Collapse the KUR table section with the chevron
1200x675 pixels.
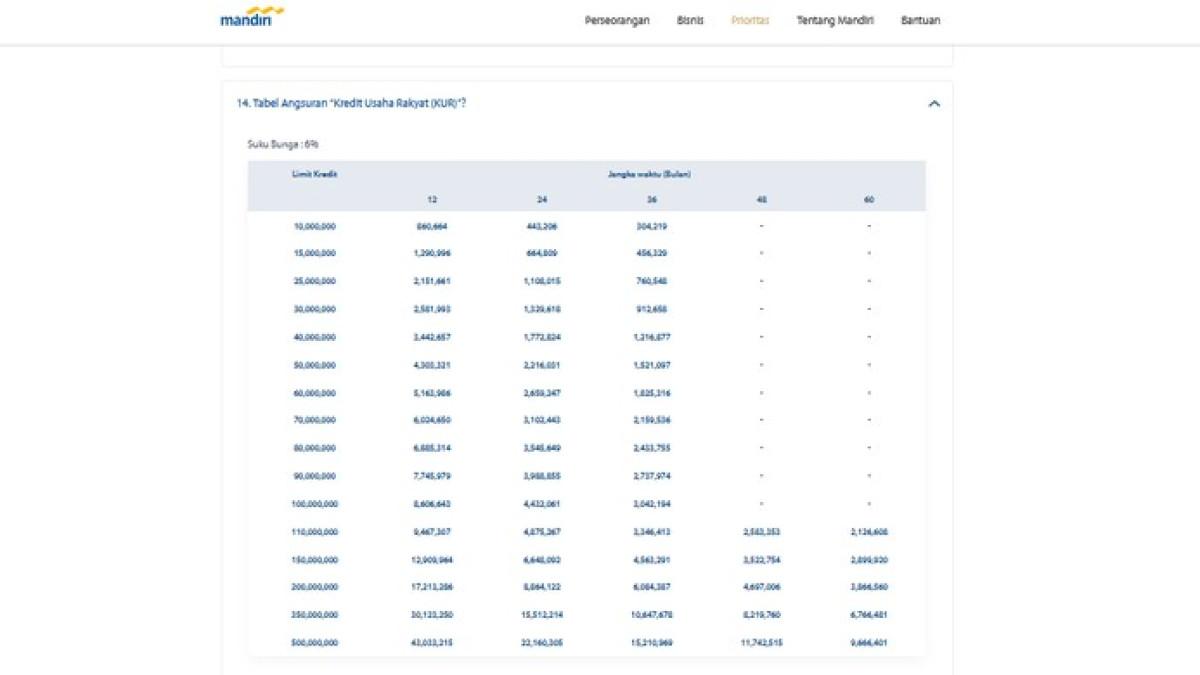click(x=934, y=103)
